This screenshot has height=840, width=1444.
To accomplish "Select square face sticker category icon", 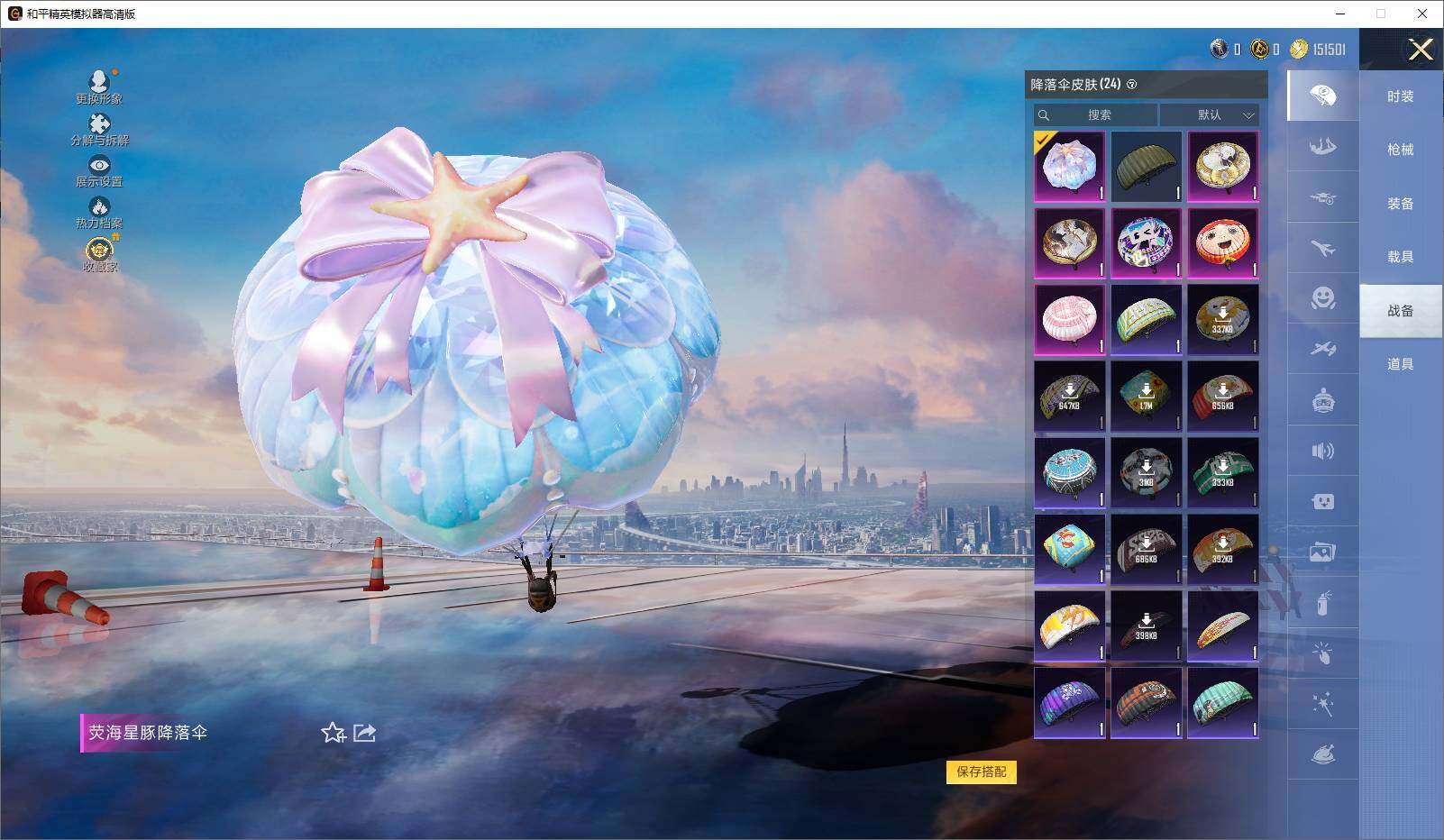I will pyautogui.click(x=1322, y=501).
